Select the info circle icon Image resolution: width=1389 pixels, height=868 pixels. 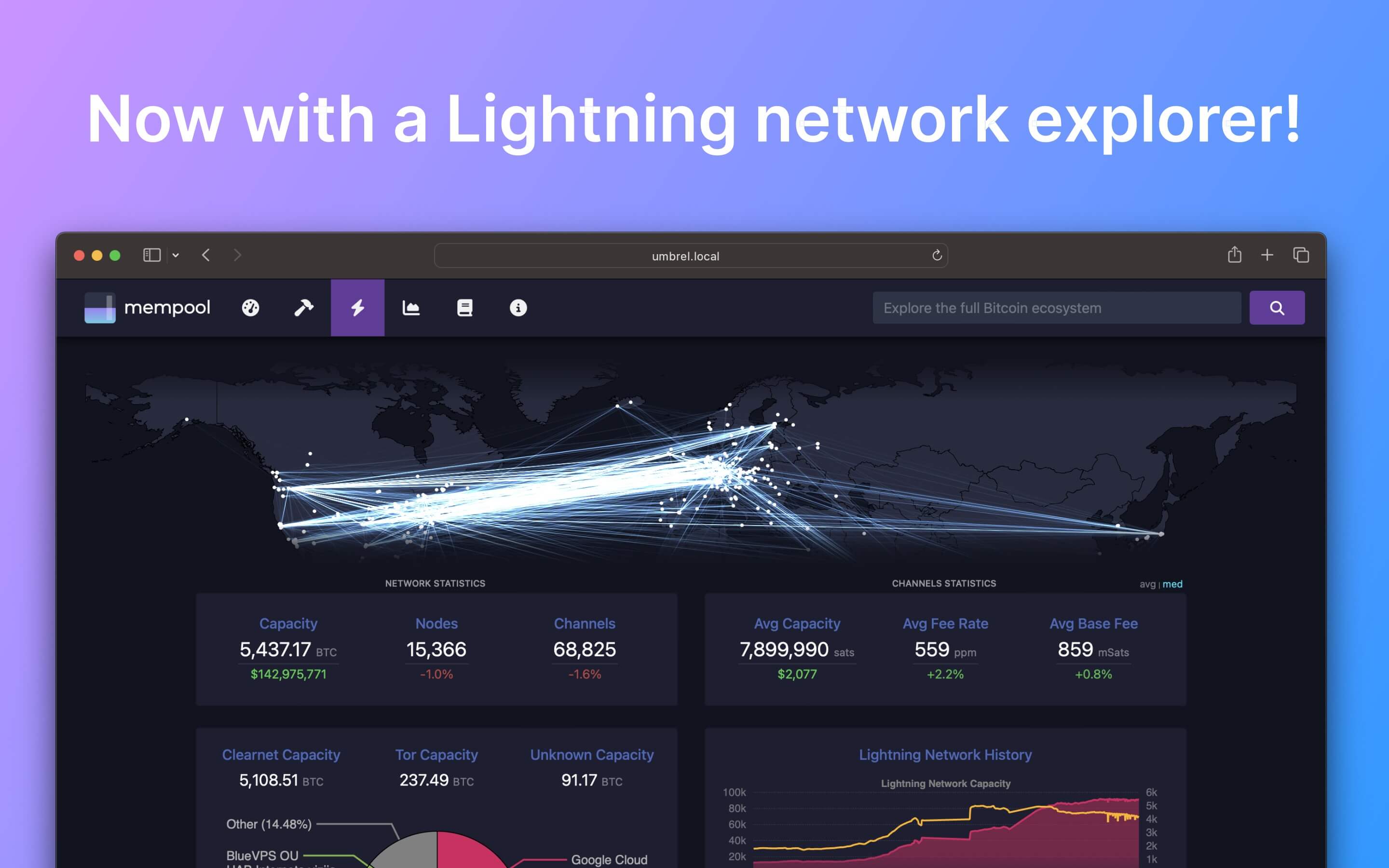[518, 307]
